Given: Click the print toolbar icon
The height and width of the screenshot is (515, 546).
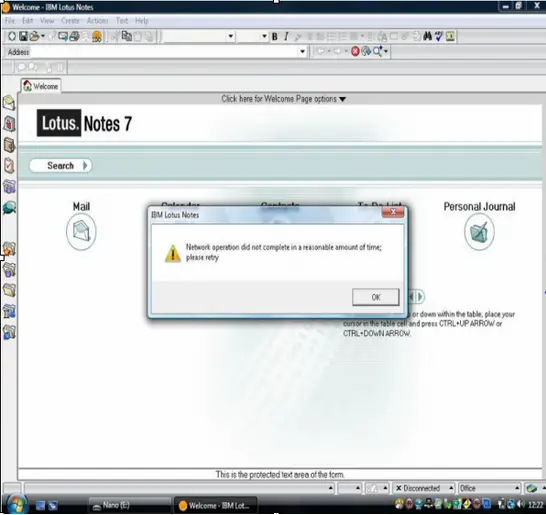Looking at the screenshot, I should pos(74,36).
